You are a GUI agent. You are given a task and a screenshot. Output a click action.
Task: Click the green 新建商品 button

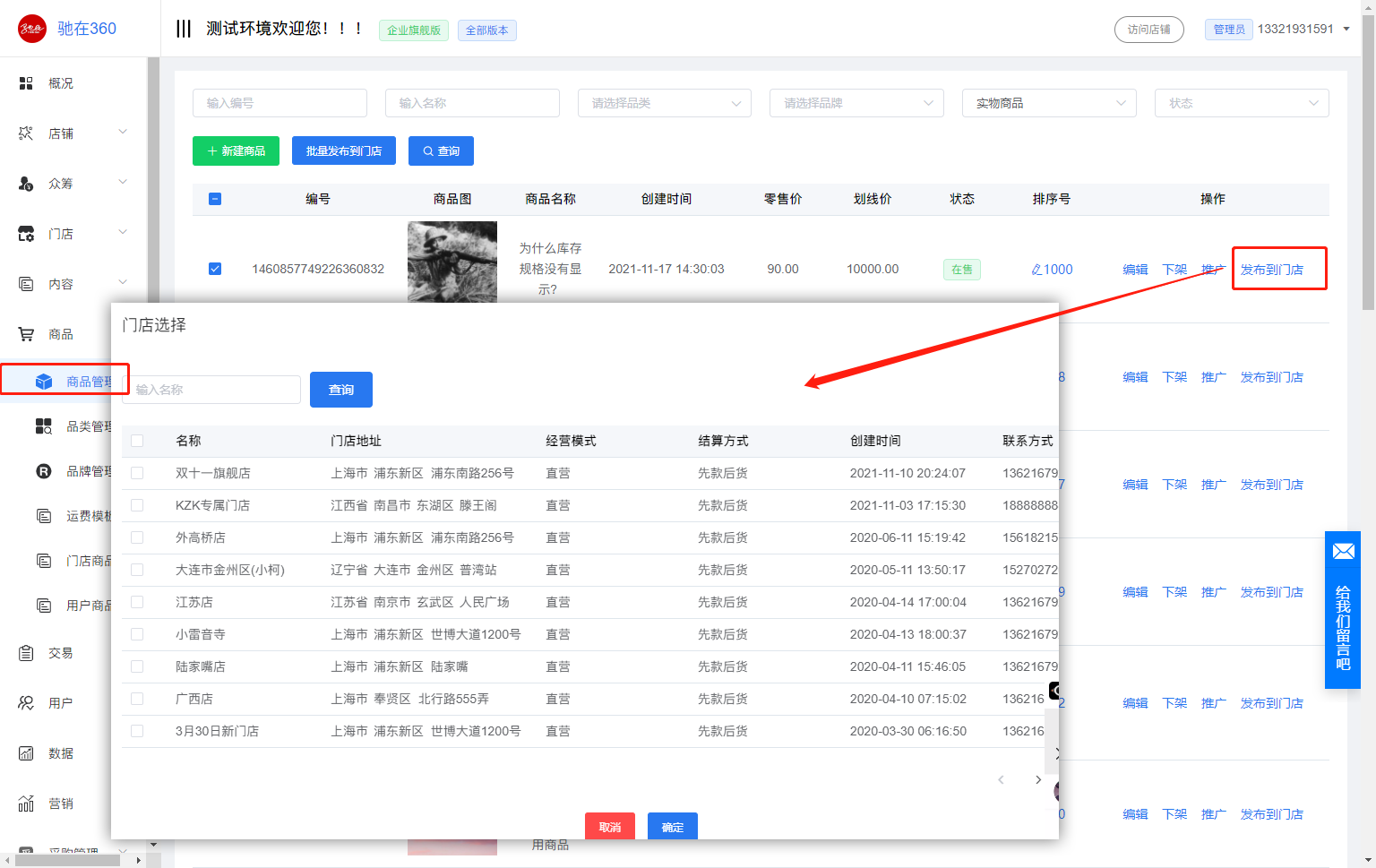(236, 151)
